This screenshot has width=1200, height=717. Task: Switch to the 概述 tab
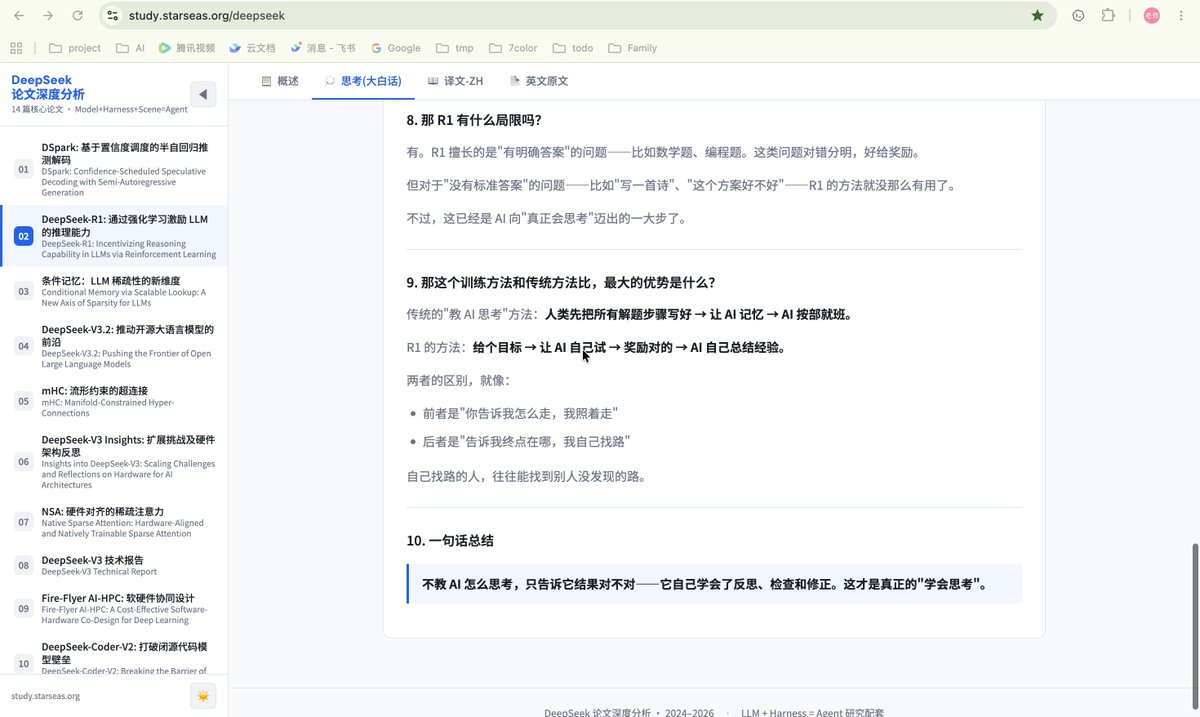coord(279,81)
